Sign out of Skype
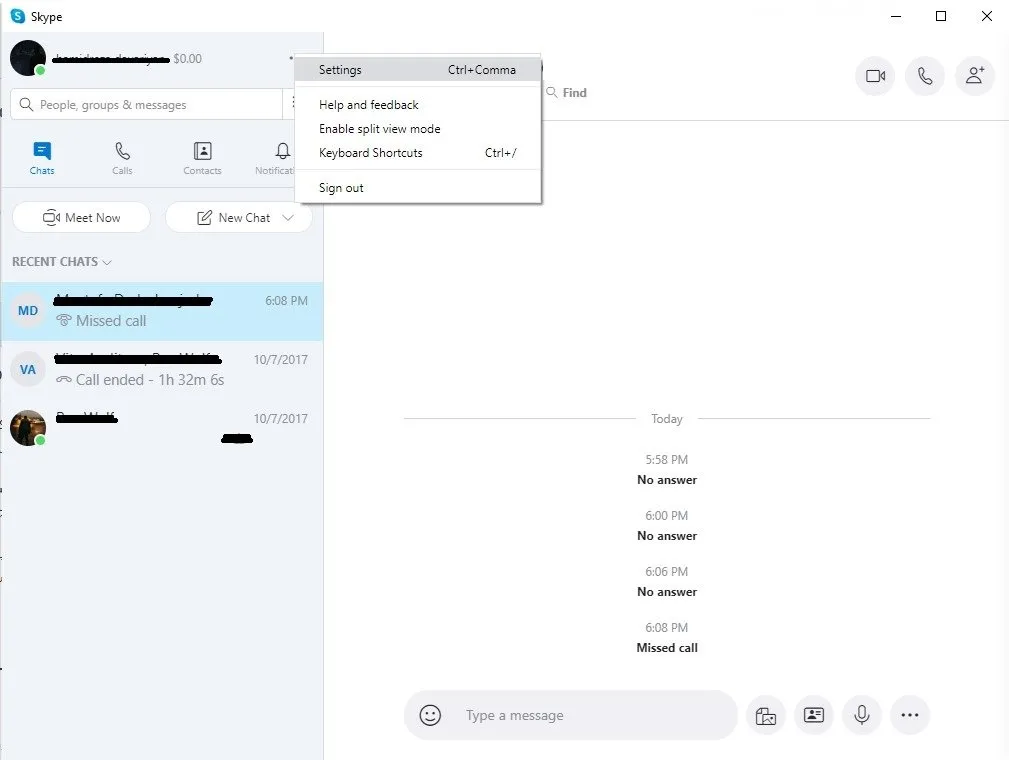Viewport: 1009px width, 760px height. pyautogui.click(x=417, y=188)
